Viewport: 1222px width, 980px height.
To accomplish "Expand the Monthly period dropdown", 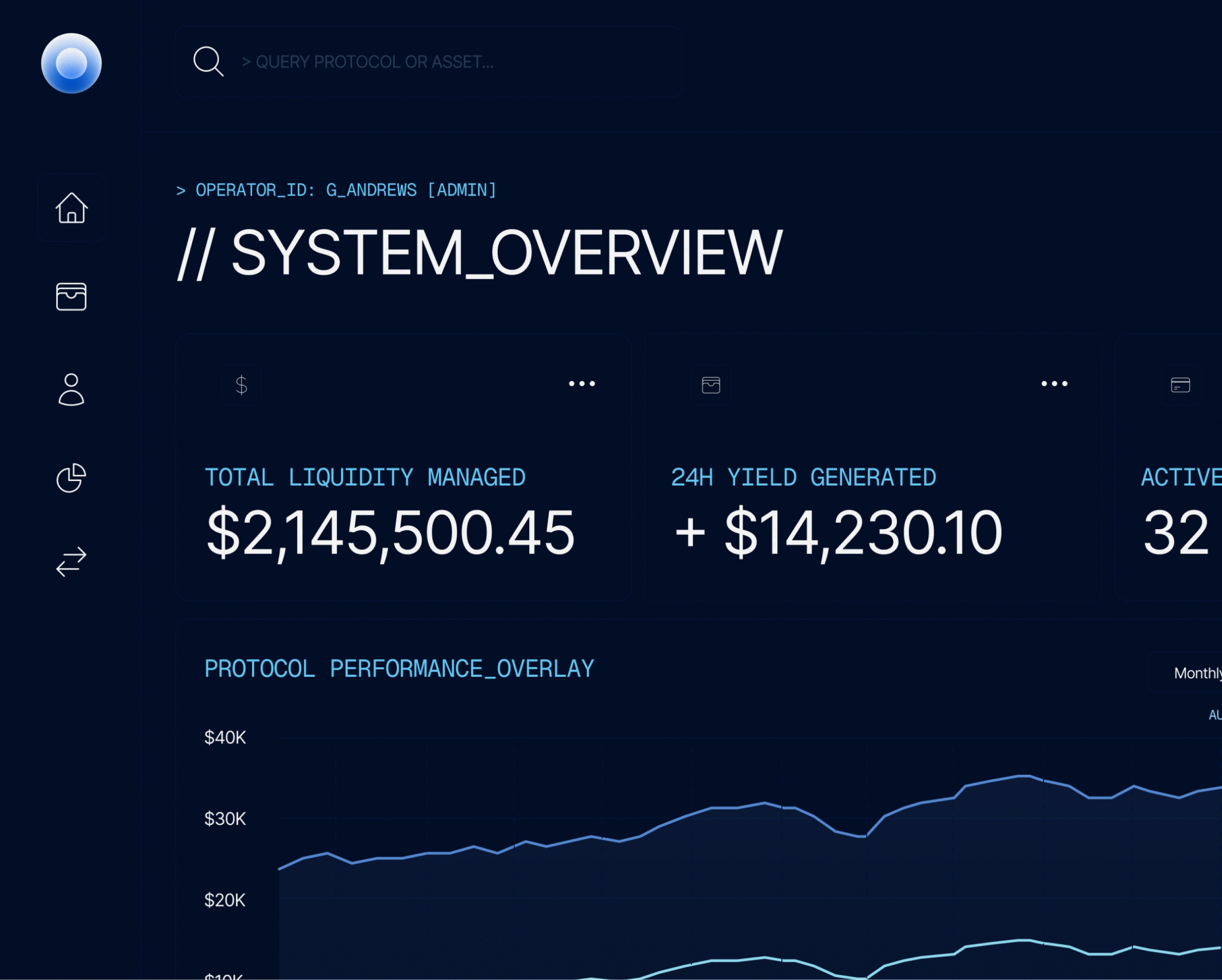I will pos(1196,673).
